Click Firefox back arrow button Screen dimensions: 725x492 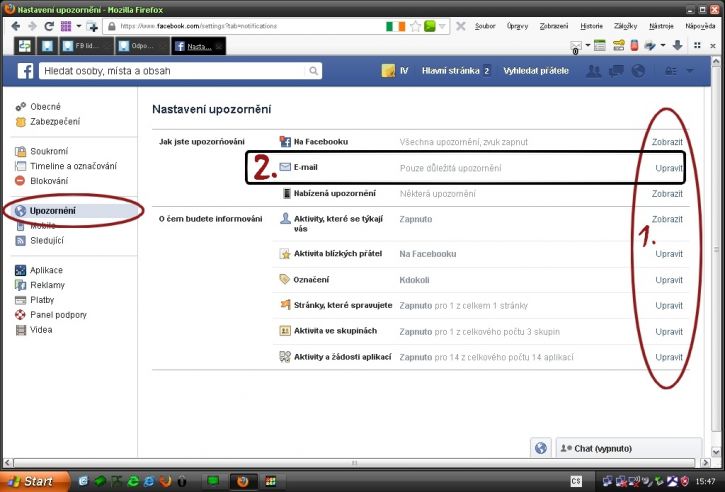coord(15,26)
